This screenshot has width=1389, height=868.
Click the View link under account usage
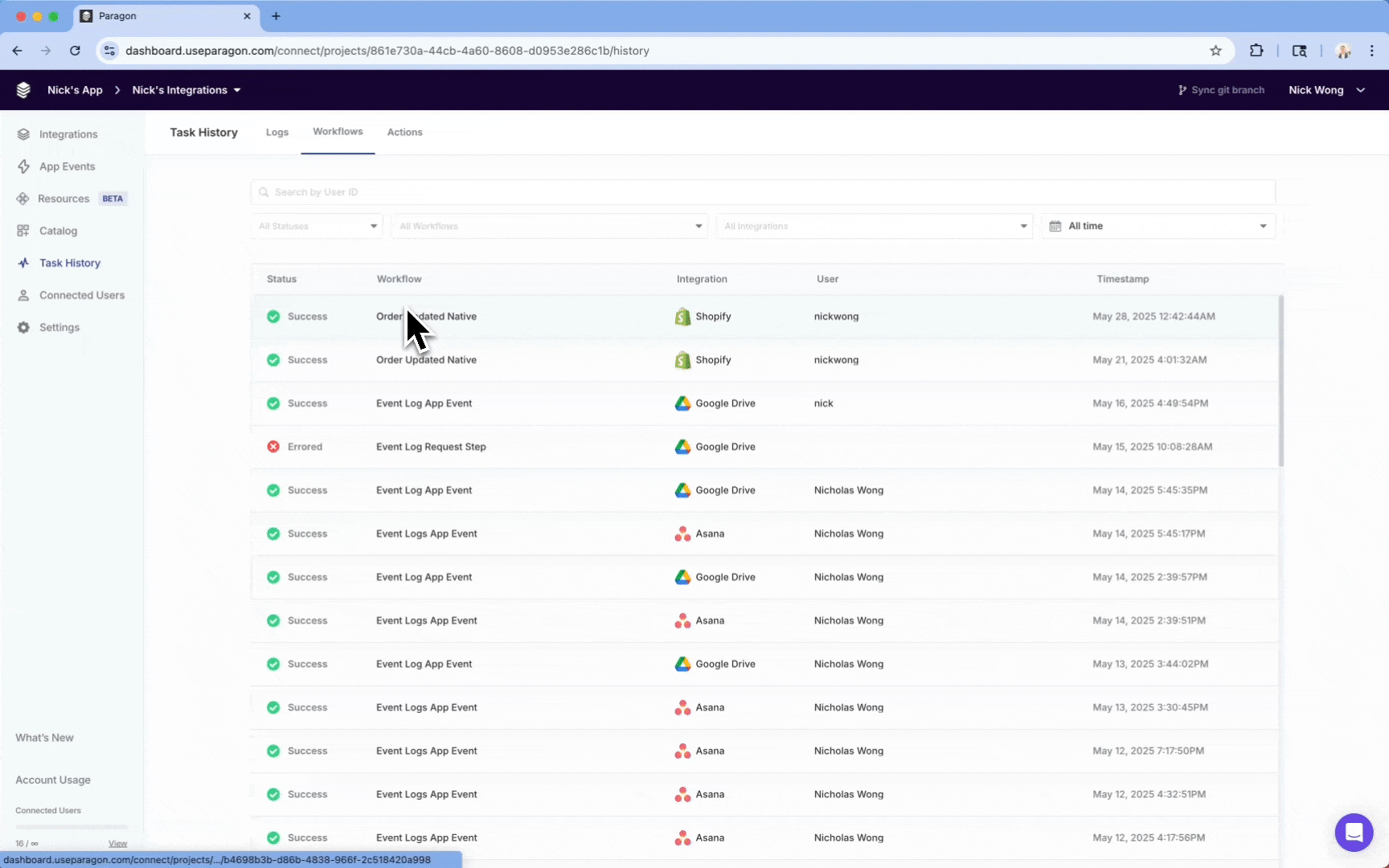coord(117,843)
